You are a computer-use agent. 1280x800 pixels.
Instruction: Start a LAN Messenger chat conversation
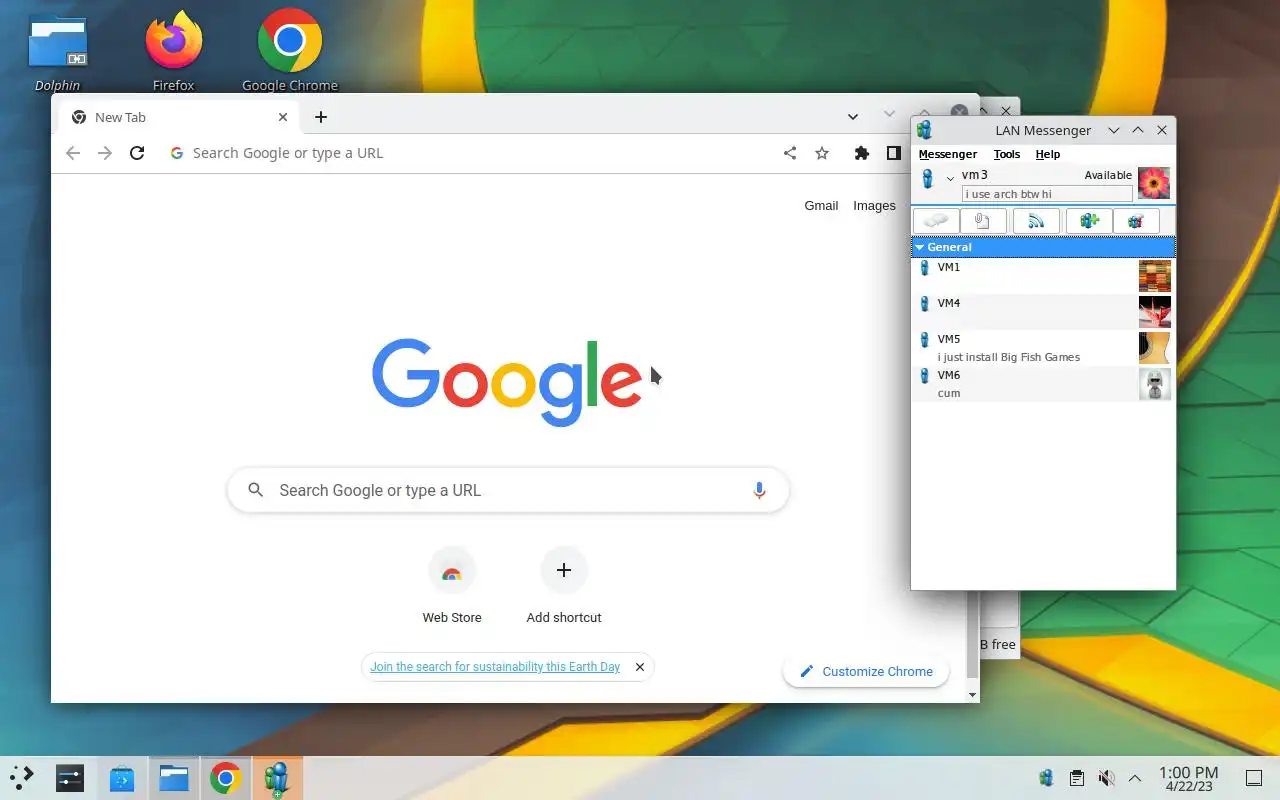(x=936, y=221)
